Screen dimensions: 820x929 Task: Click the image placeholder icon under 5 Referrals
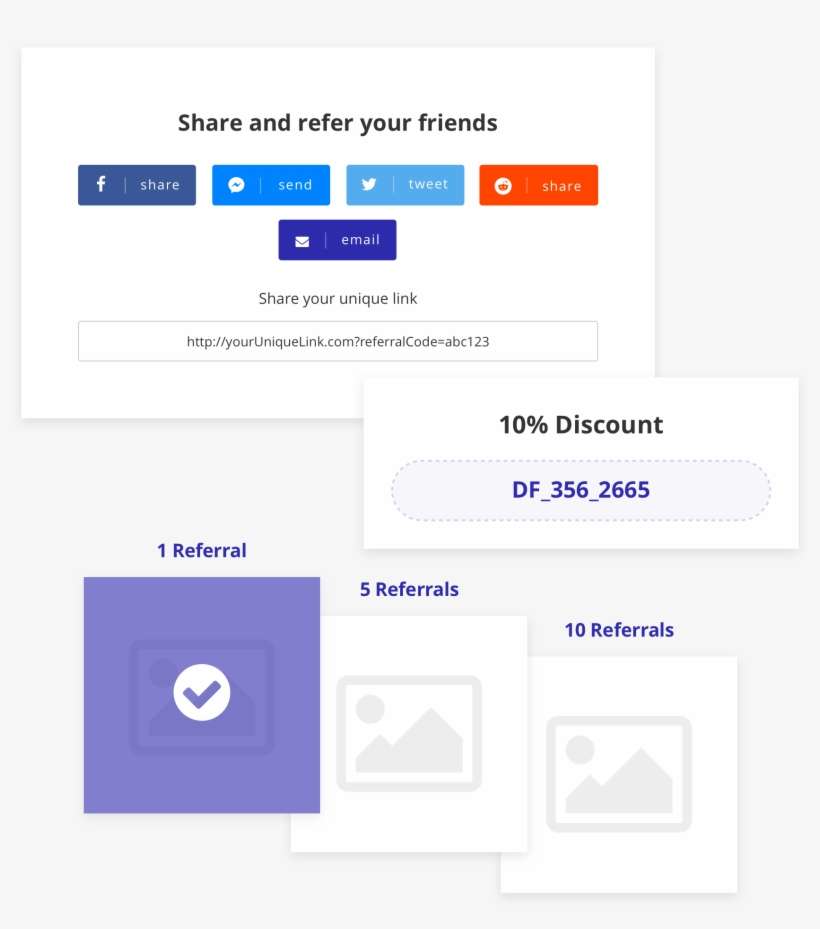408,732
